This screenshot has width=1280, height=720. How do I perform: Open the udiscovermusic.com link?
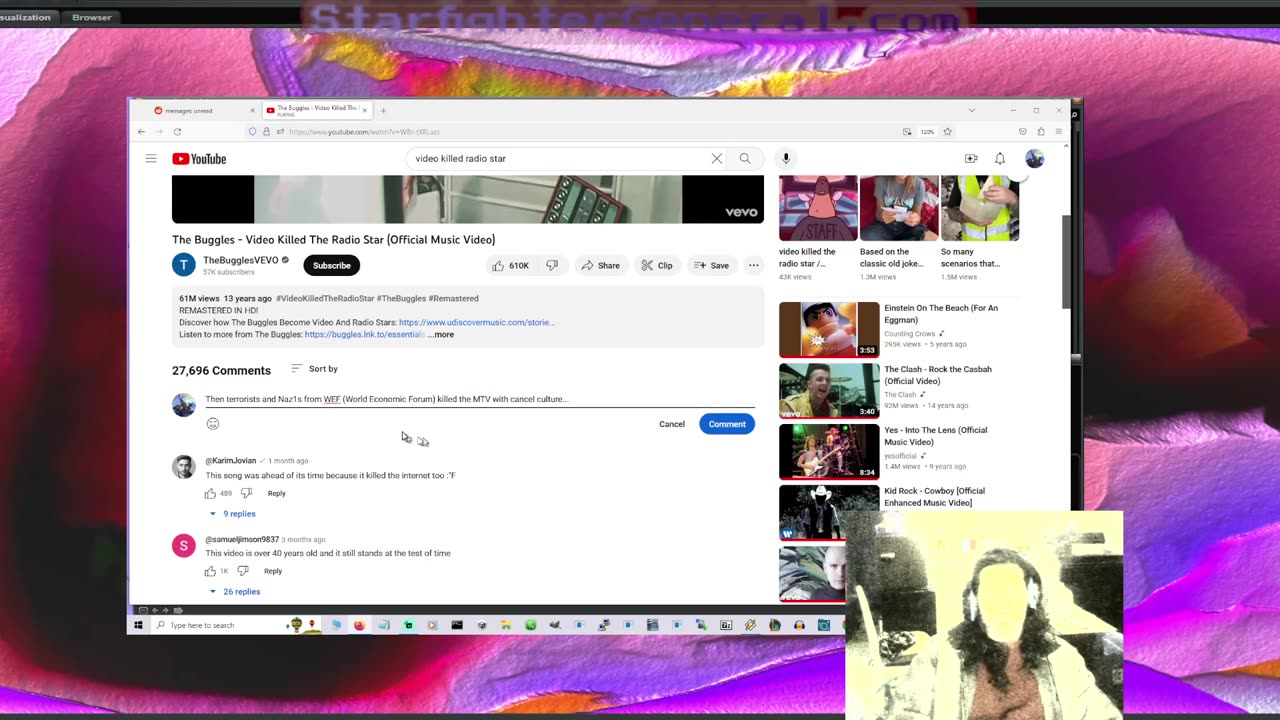tap(476, 322)
